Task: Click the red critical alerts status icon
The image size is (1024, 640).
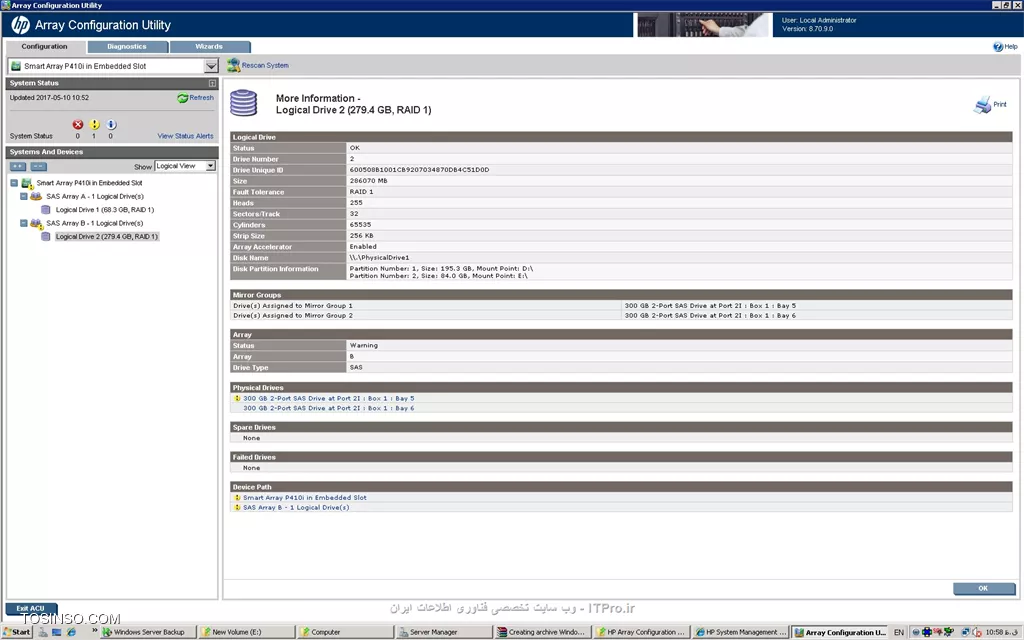Action: [x=78, y=124]
